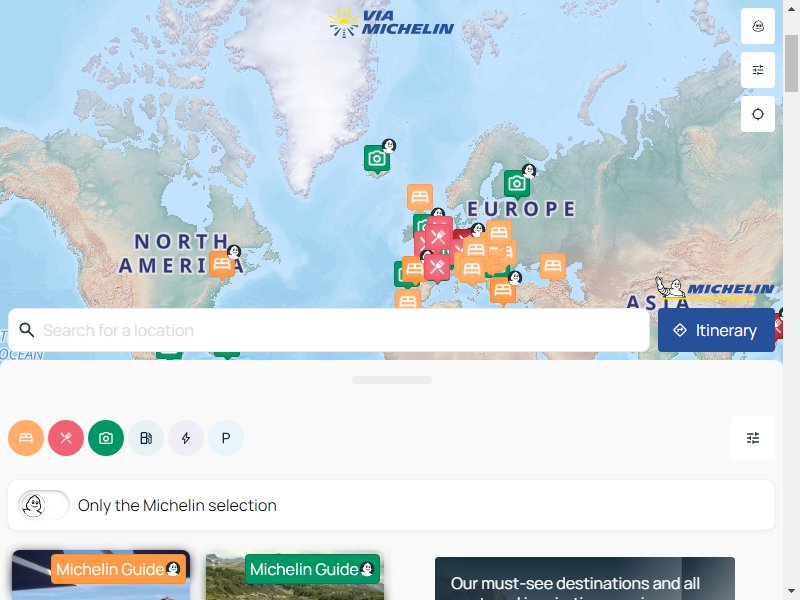Open the orange Michelin Guide card
Screen dimensions: 800x600
pos(101,575)
